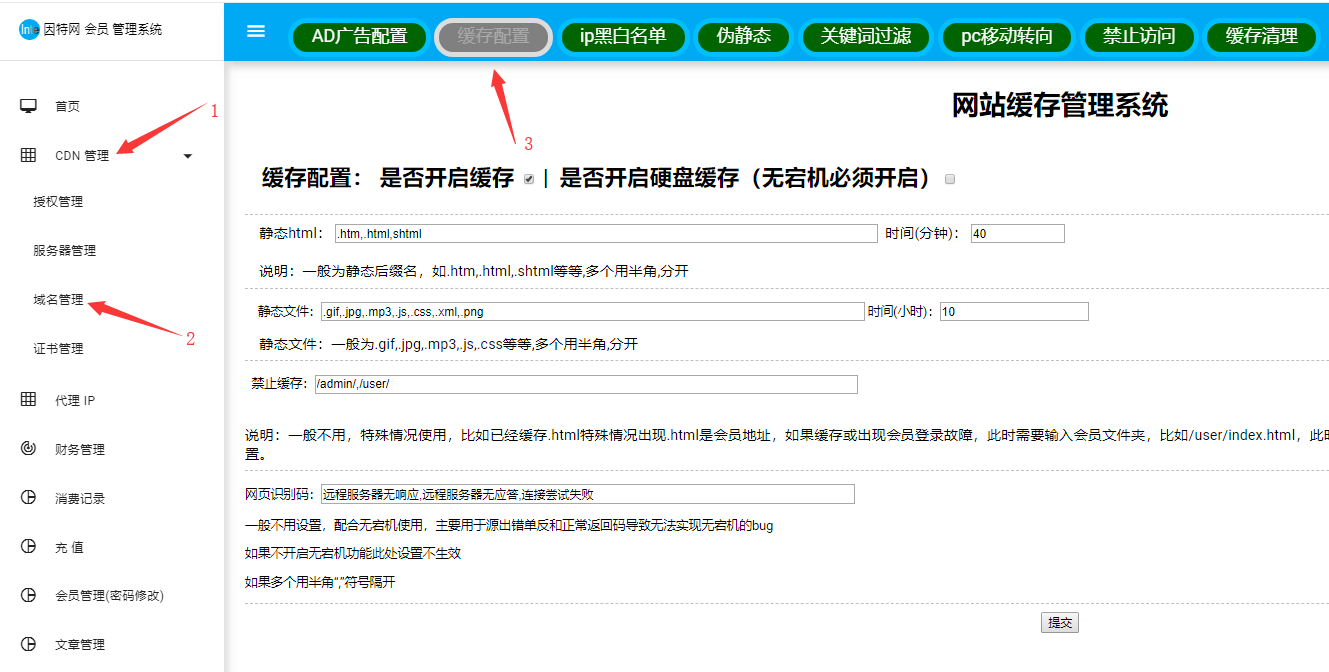
Task: Toggle the 是否开启缓存 checkbox
Action: 529,180
